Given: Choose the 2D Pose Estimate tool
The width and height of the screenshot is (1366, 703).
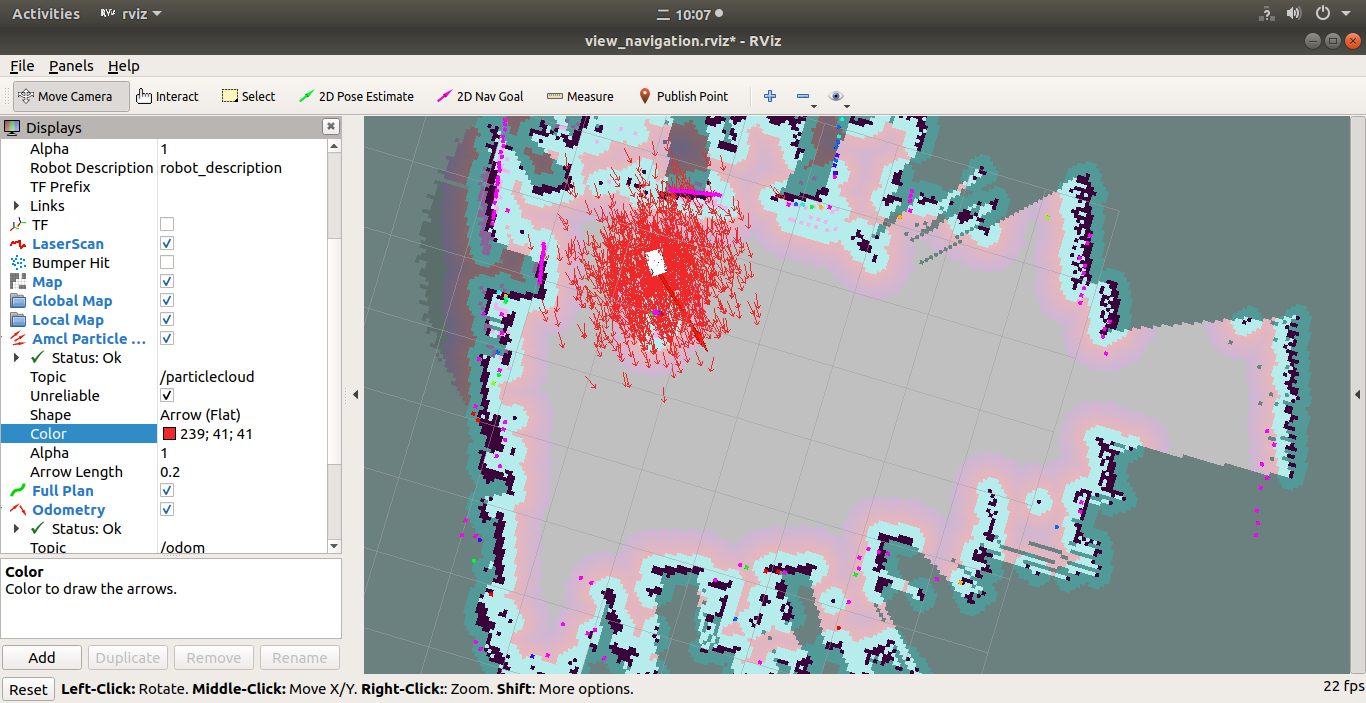Looking at the screenshot, I should pyautogui.click(x=356, y=97).
